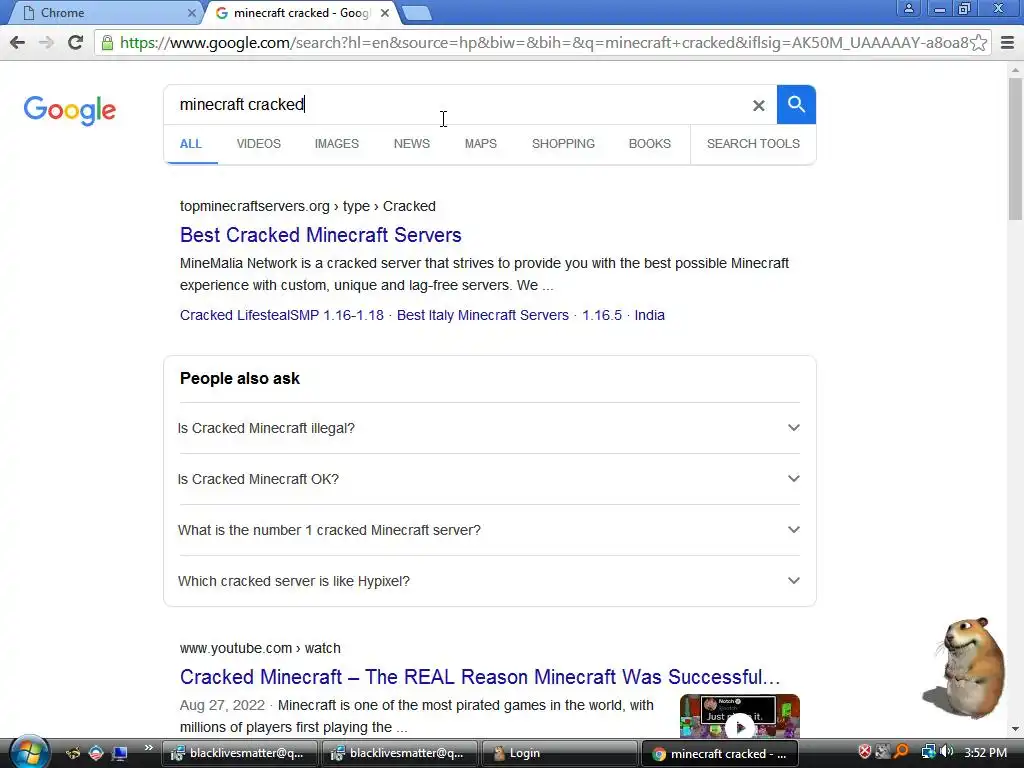Screen dimensions: 1024x768
Task: Bookmark this page with the star icon
Action: pyautogui.click(x=978, y=43)
